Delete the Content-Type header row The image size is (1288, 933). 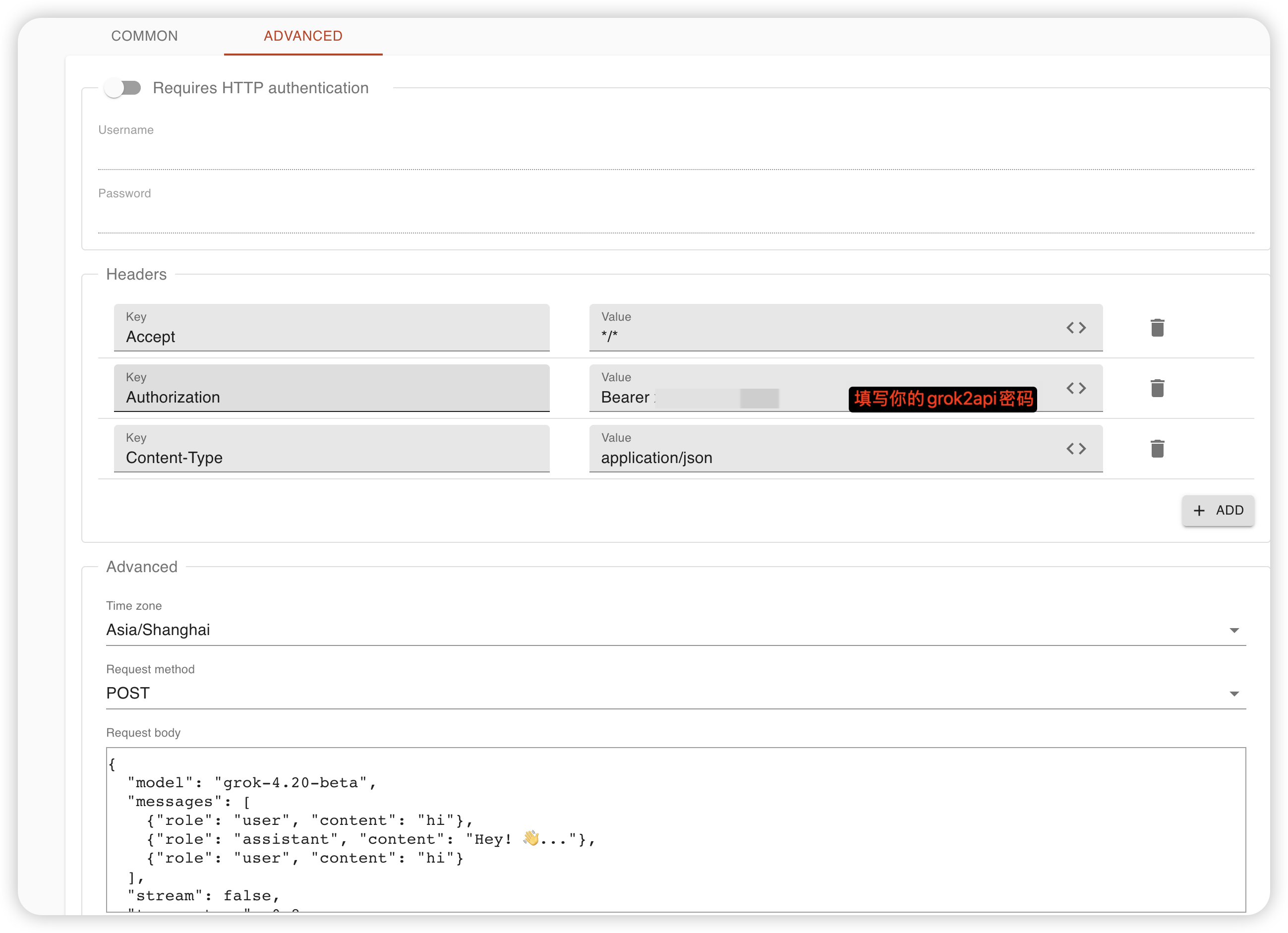click(x=1157, y=449)
